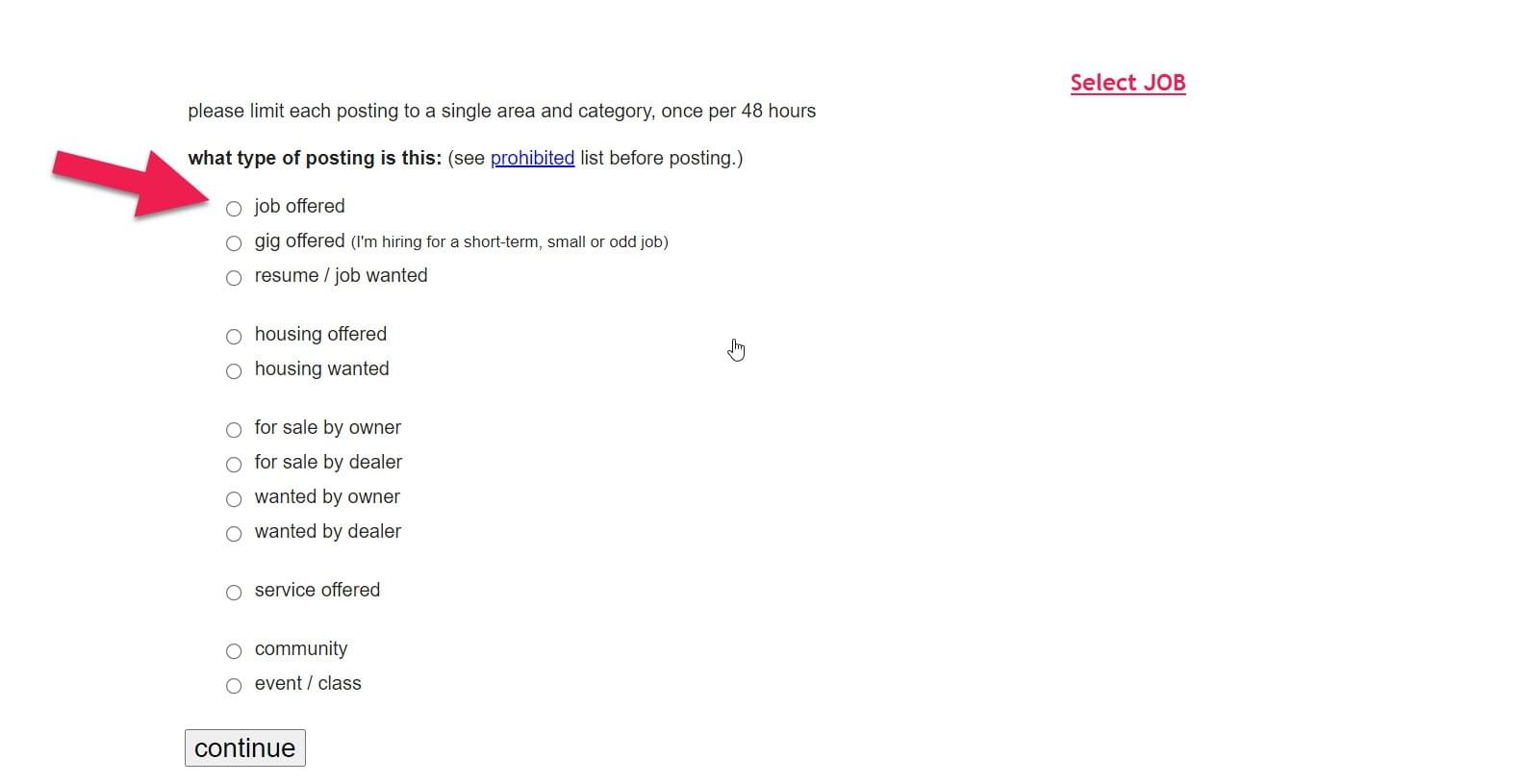Choose the 'gig offered' posting type
Viewport: 1521px width, 784px height.
234,243
